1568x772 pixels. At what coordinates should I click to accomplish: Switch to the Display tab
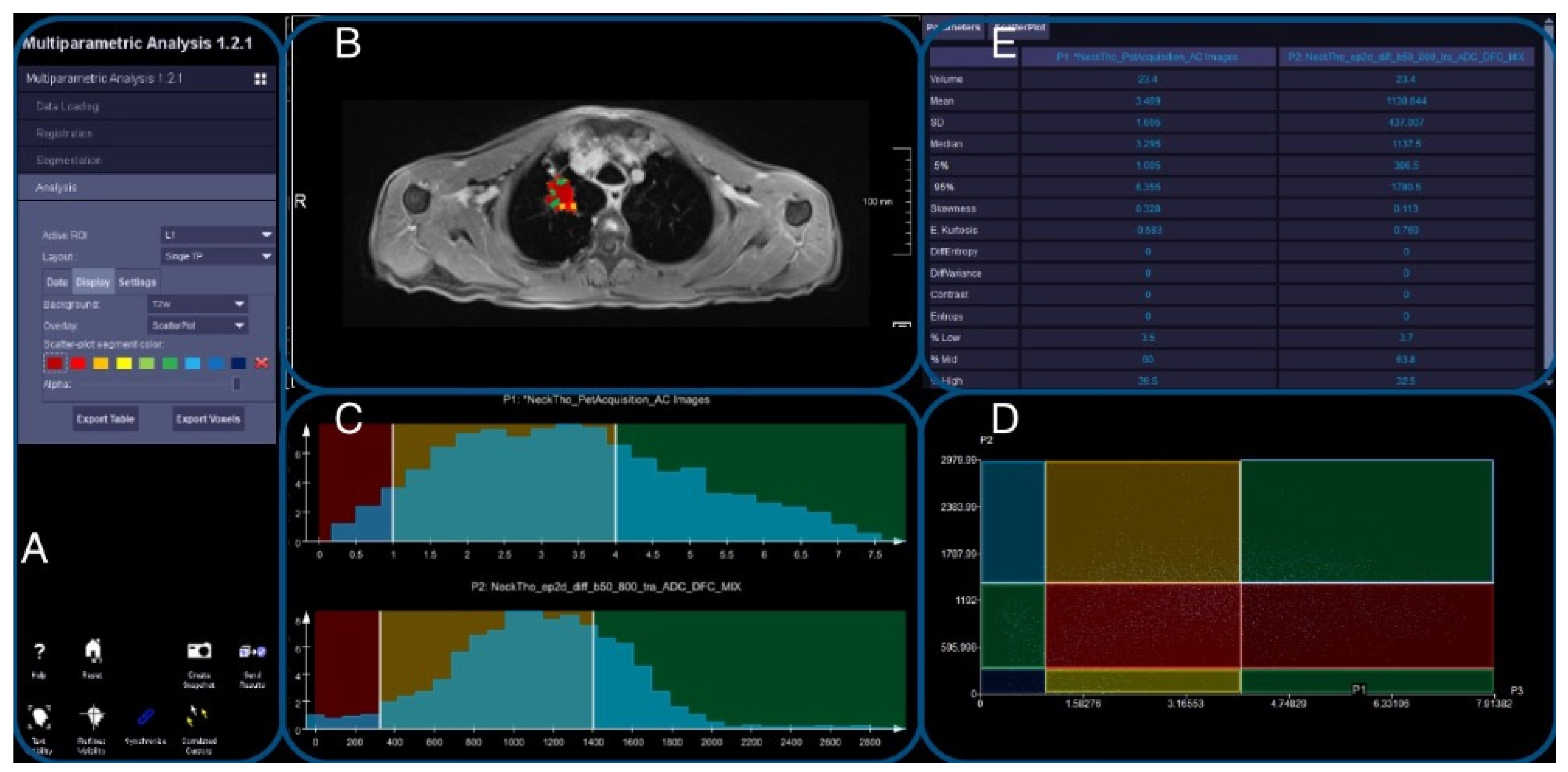[93, 282]
